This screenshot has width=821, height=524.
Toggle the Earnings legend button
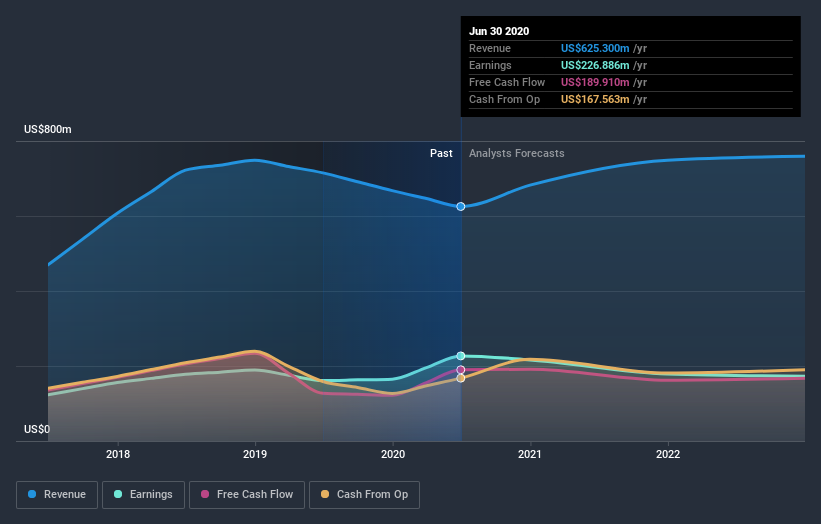pos(143,495)
